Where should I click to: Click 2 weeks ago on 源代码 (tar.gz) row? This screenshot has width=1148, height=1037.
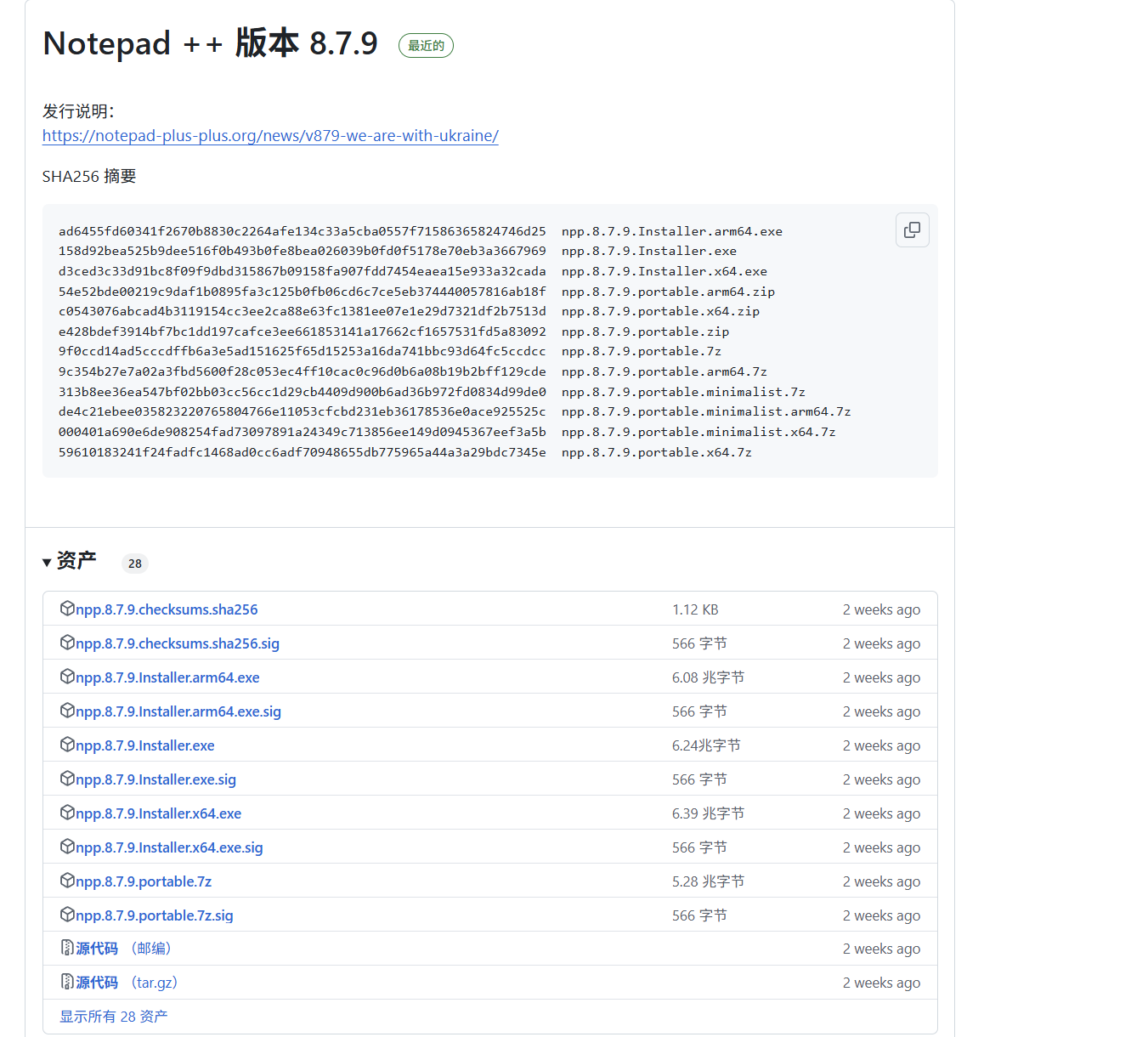881,983
